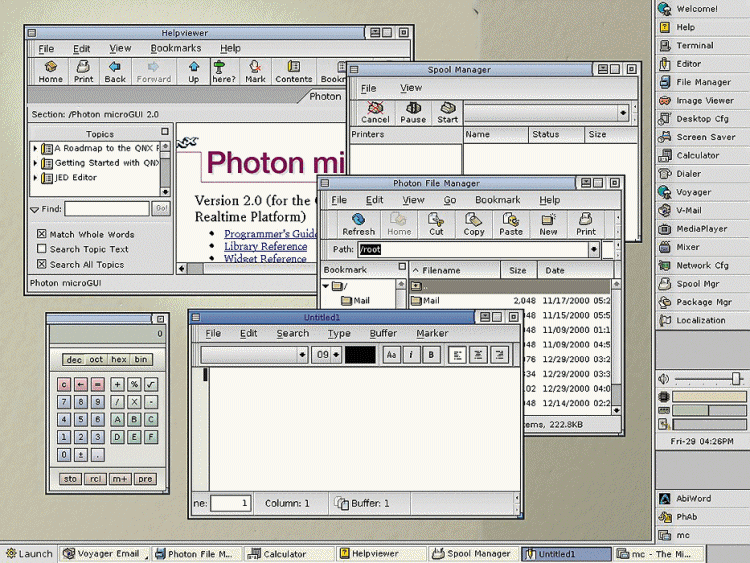
Task: Expand A Roadmap to the QNX topic
Action: [x=35, y=148]
